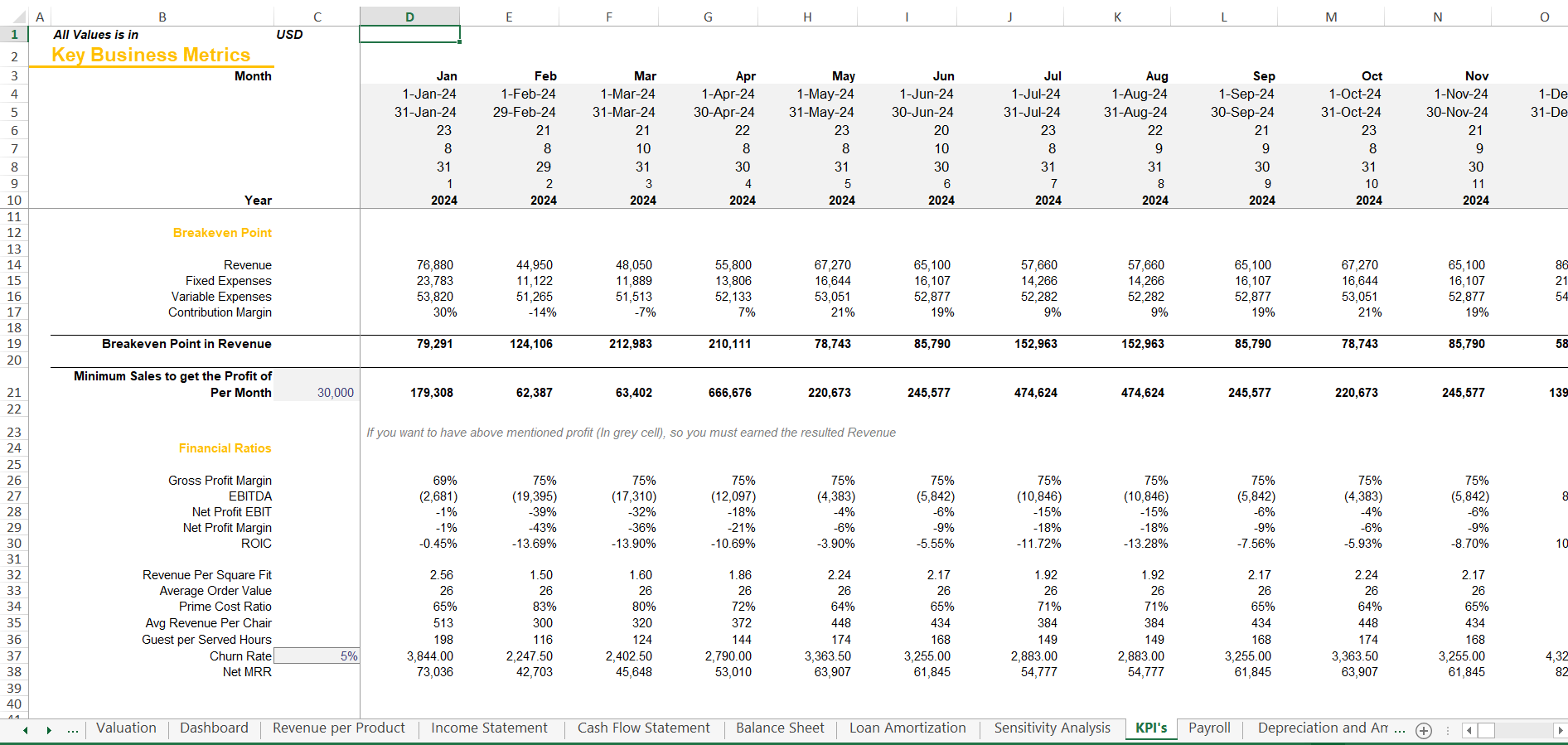Select column M header
This screenshot has width=1568, height=745.
pos(1331,17)
